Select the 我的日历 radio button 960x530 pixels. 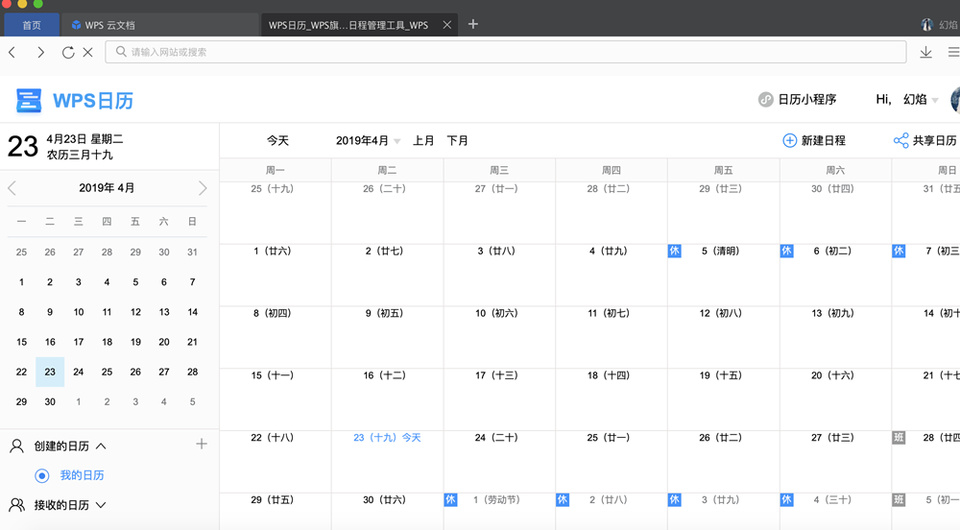[42, 476]
